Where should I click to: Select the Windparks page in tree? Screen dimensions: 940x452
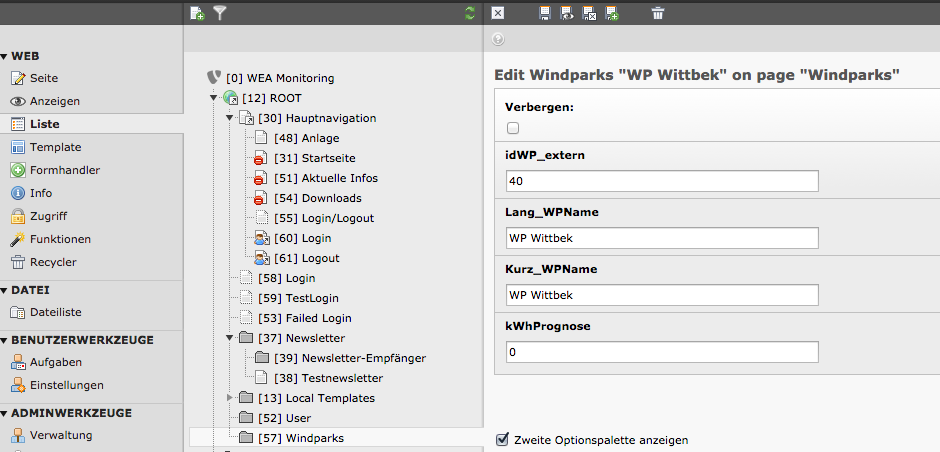click(x=313, y=438)
